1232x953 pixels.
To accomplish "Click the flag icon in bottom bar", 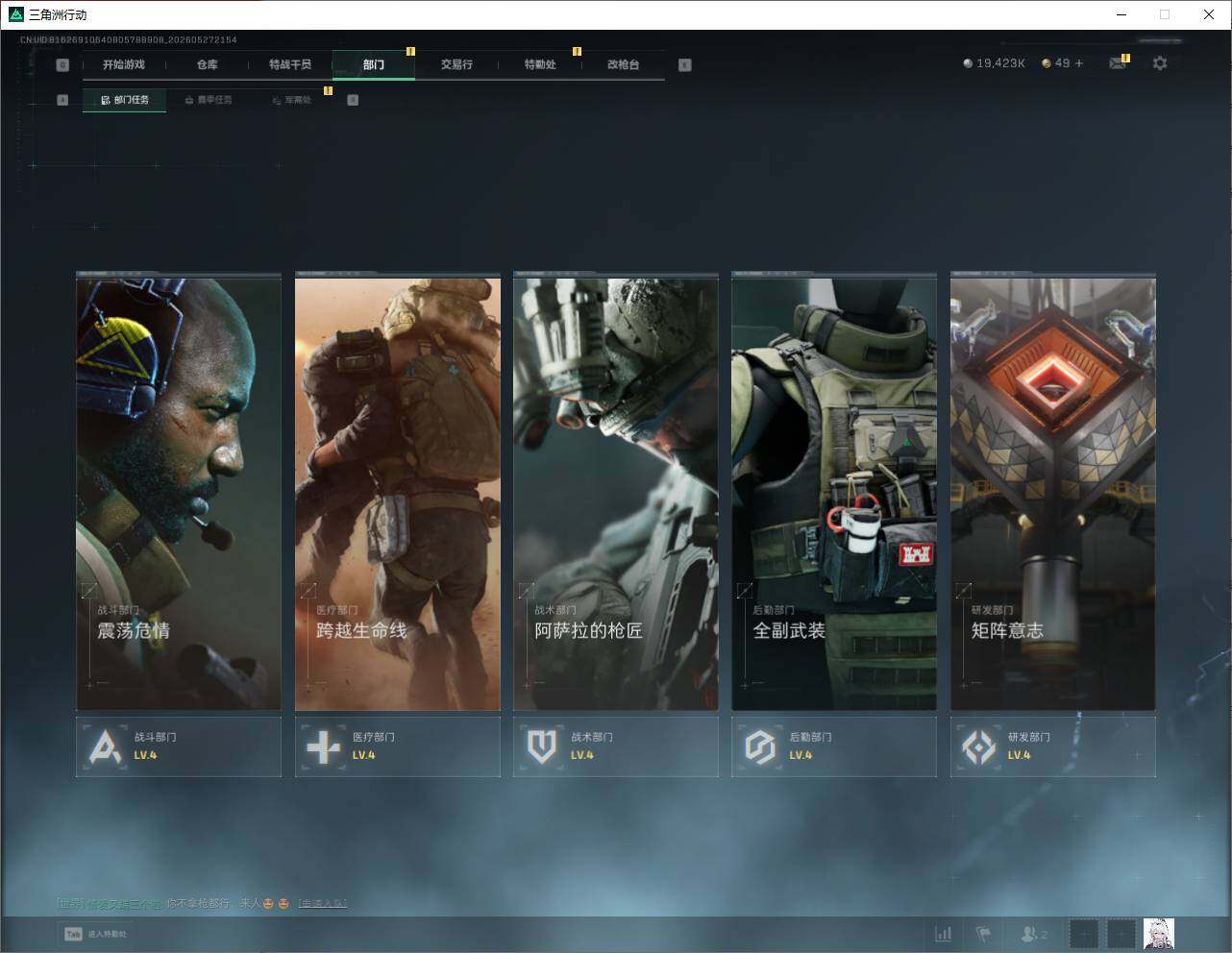I will click(983, 934).
